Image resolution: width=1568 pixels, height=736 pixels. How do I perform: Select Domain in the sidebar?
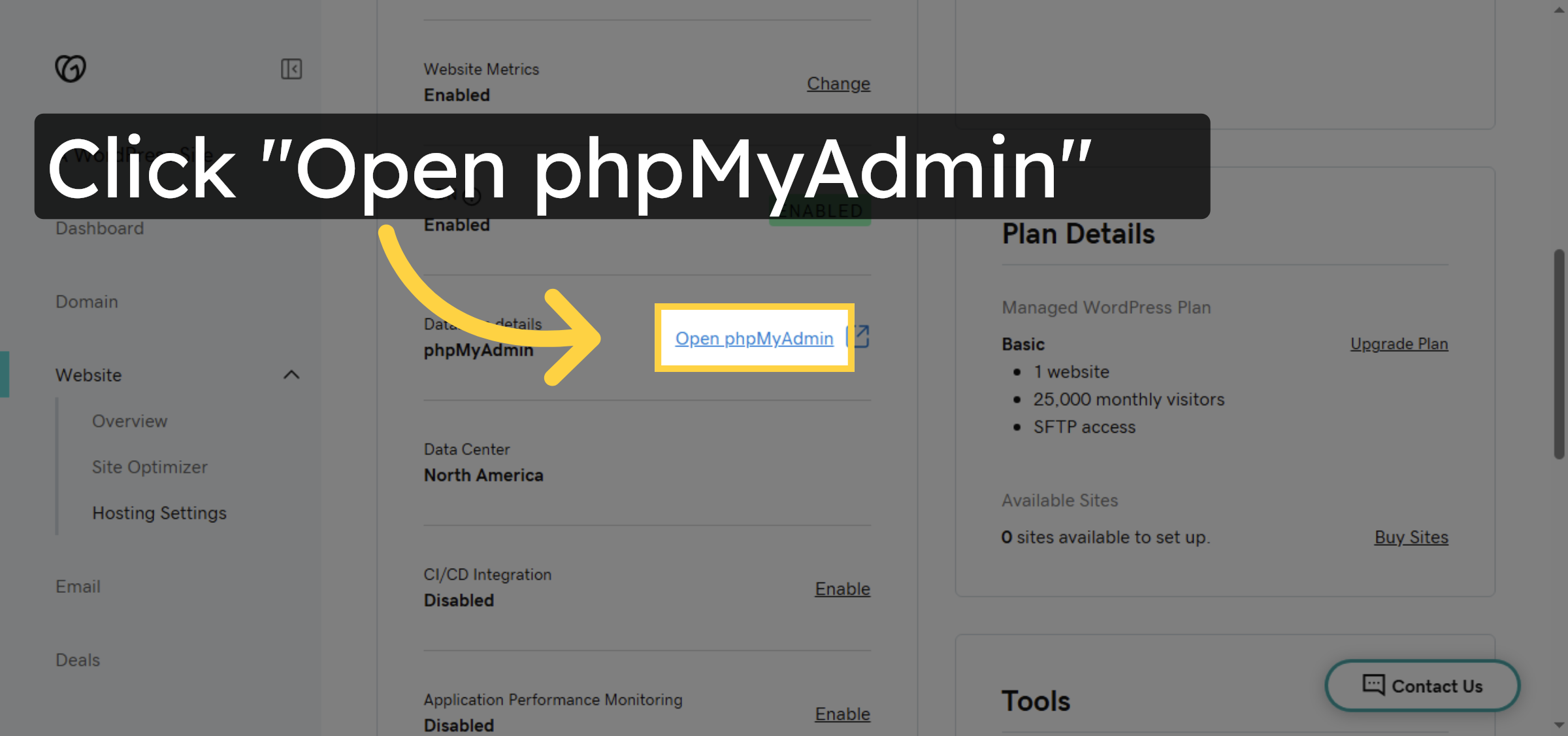coord(86,301)
